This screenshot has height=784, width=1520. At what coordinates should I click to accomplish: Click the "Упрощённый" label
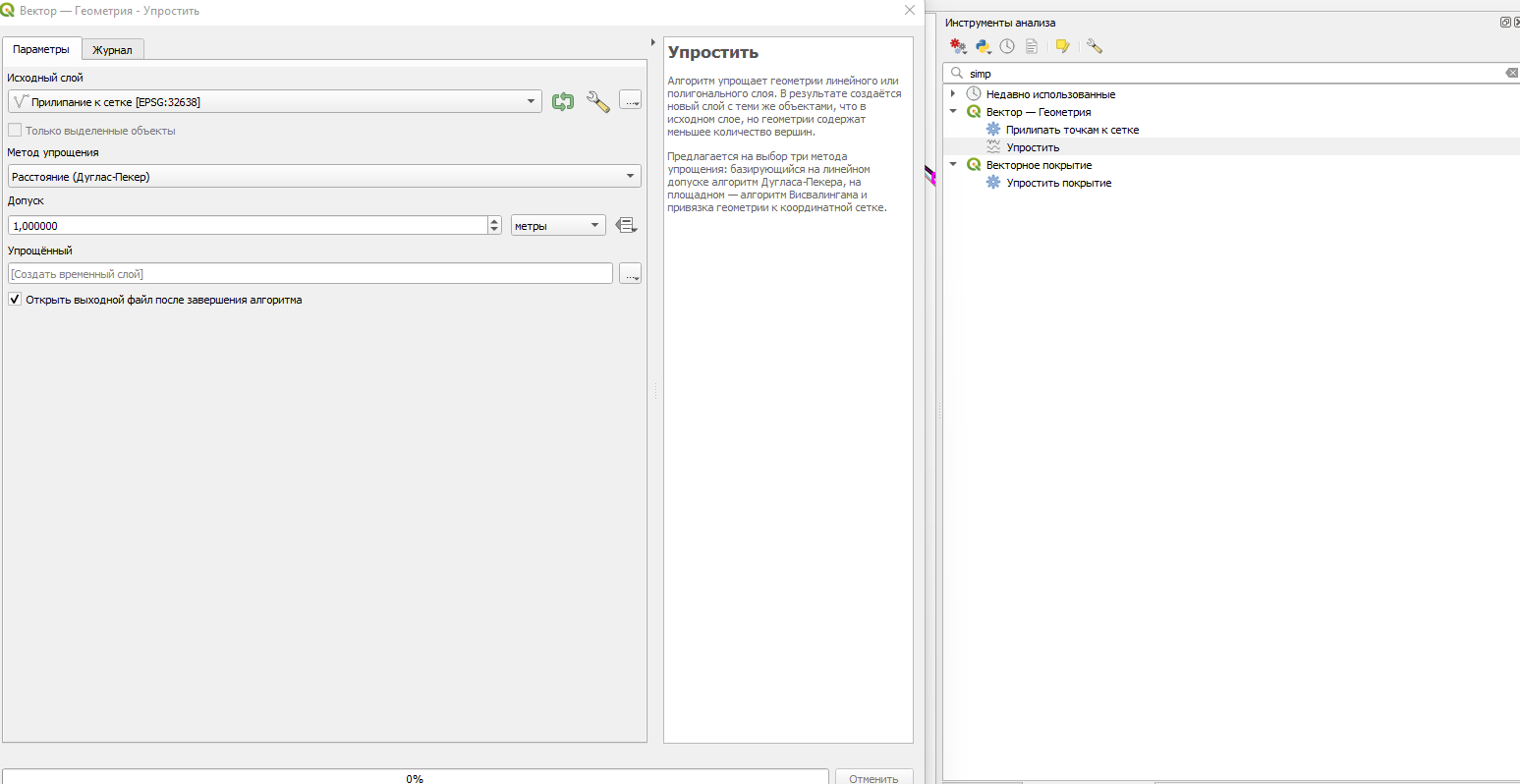(x=39, y=251)
